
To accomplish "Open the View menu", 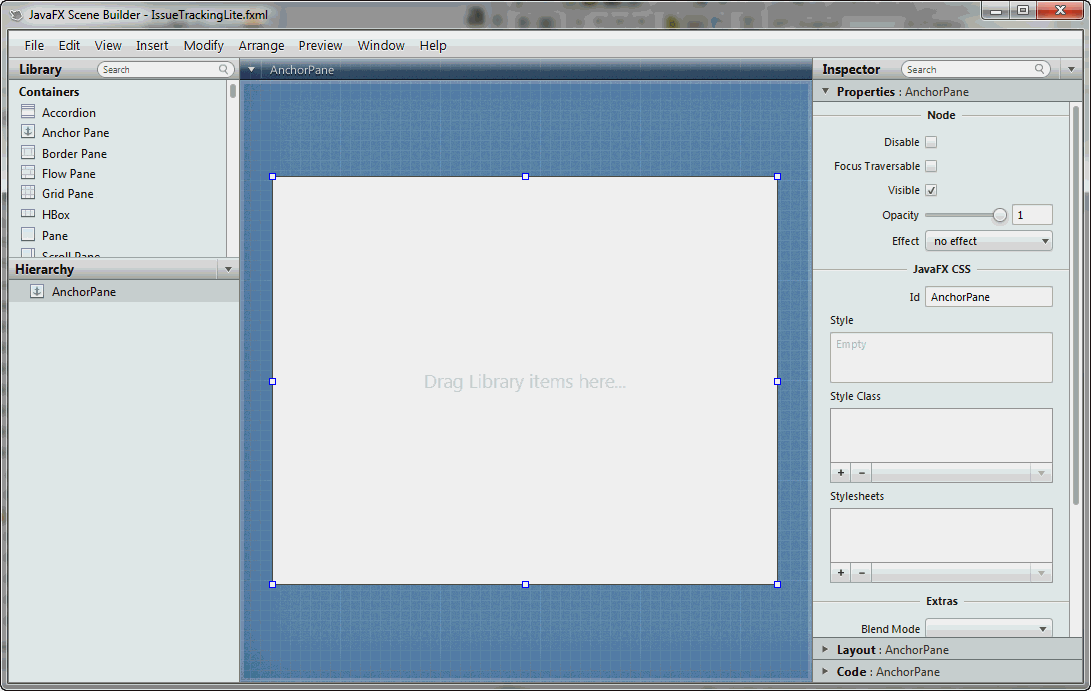I will tap(108, 45).
